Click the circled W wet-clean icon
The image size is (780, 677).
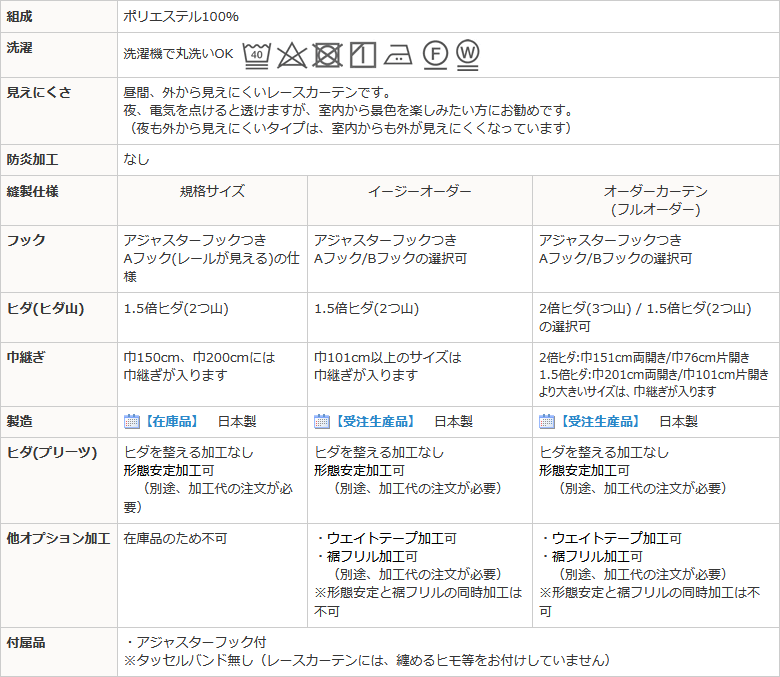tap(467, 53)
